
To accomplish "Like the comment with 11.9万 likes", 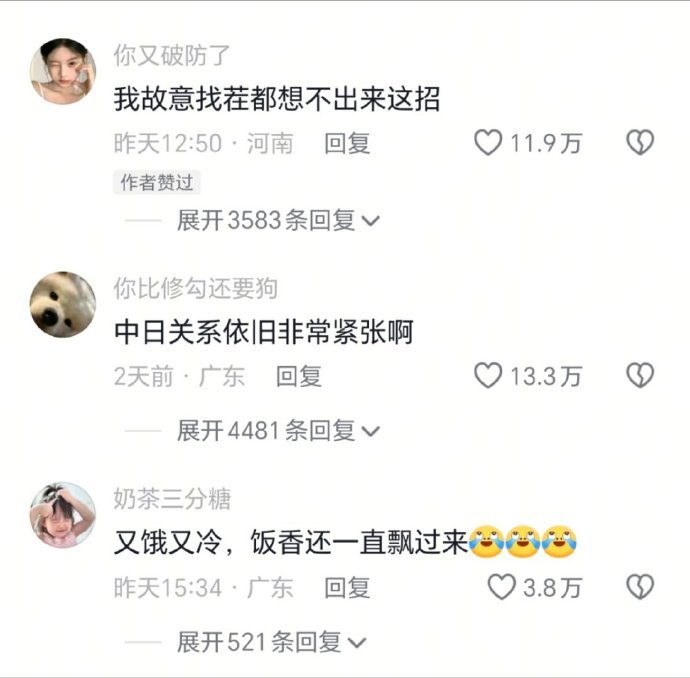I will coord(488,143).
